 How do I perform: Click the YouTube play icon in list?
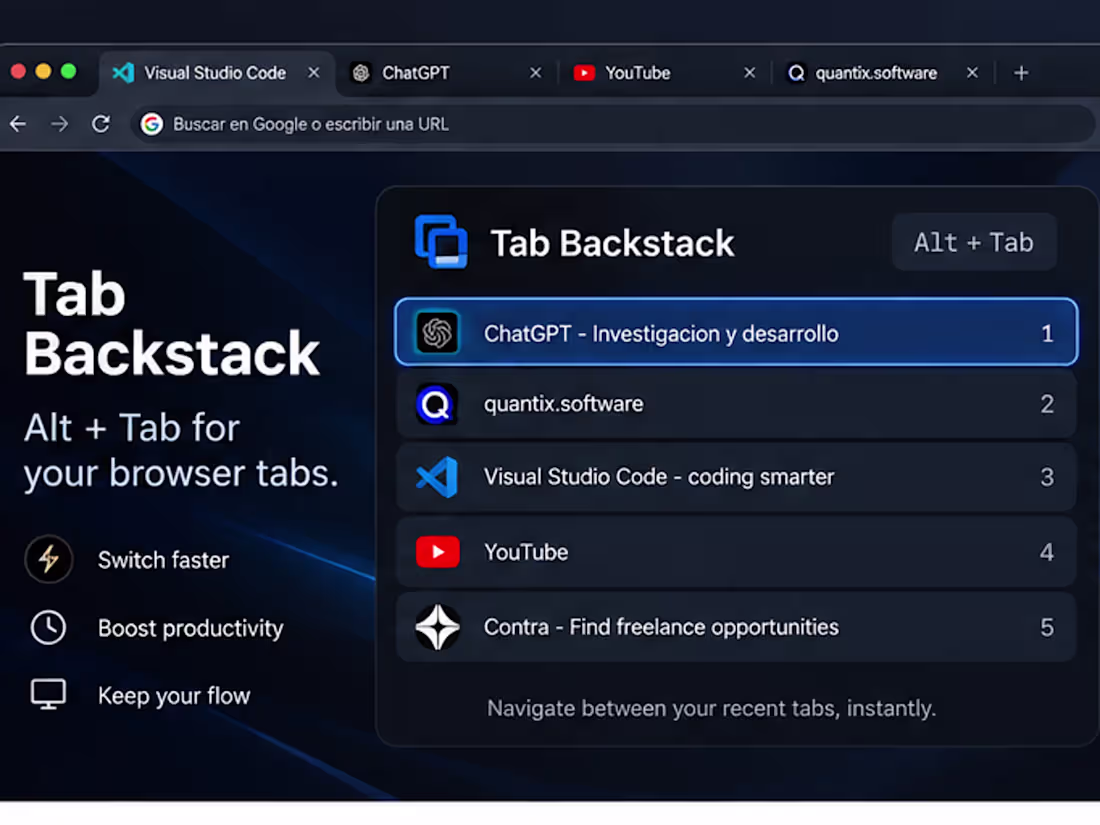(438, 552)
